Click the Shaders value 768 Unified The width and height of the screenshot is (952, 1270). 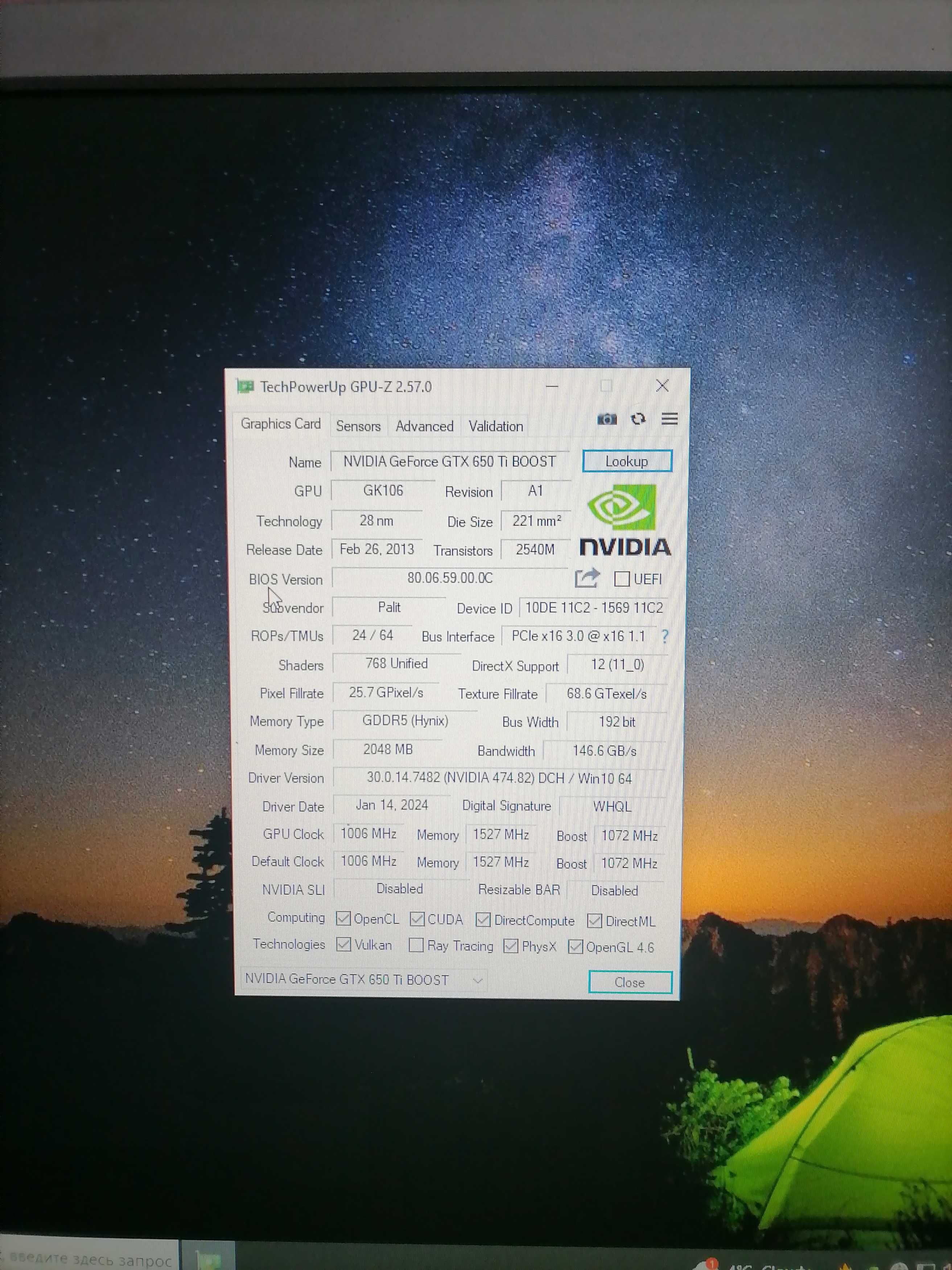tap(396, 664)
